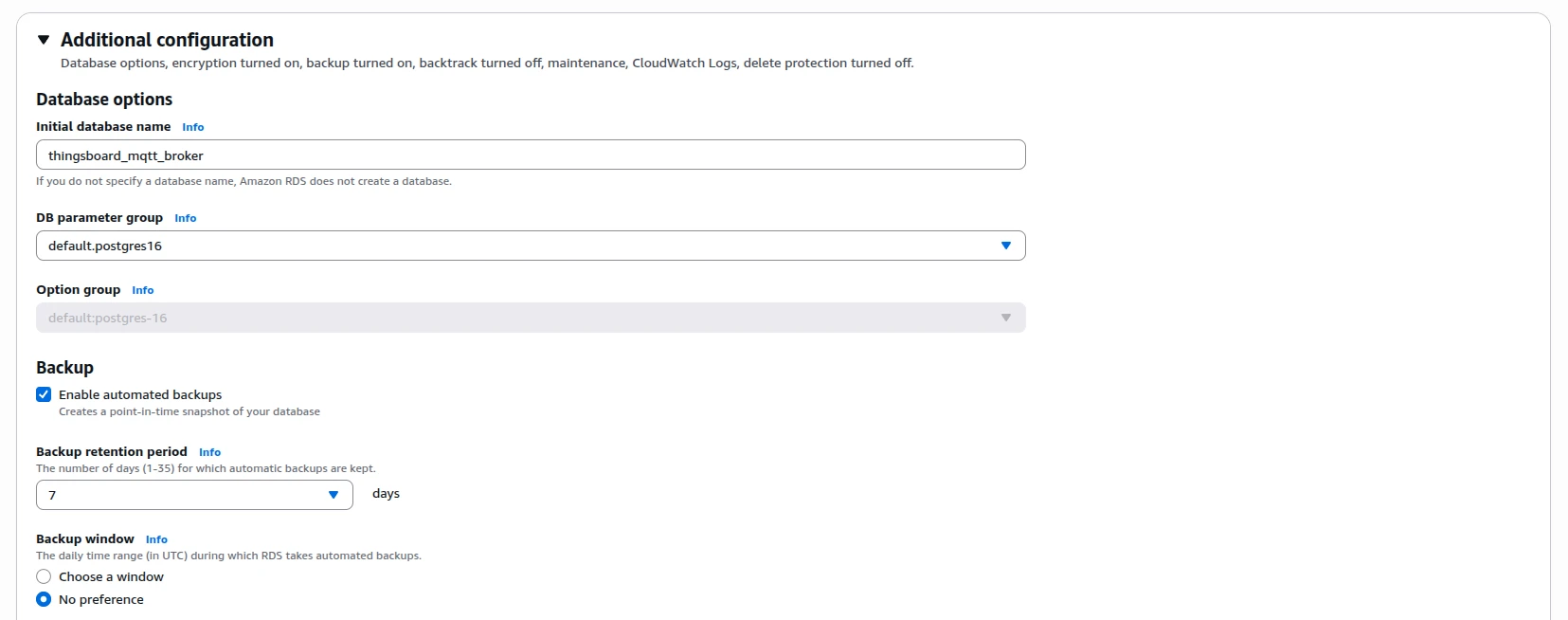Open Info link beside DB parameter group

pyautogui.click(x=186, y=218)
